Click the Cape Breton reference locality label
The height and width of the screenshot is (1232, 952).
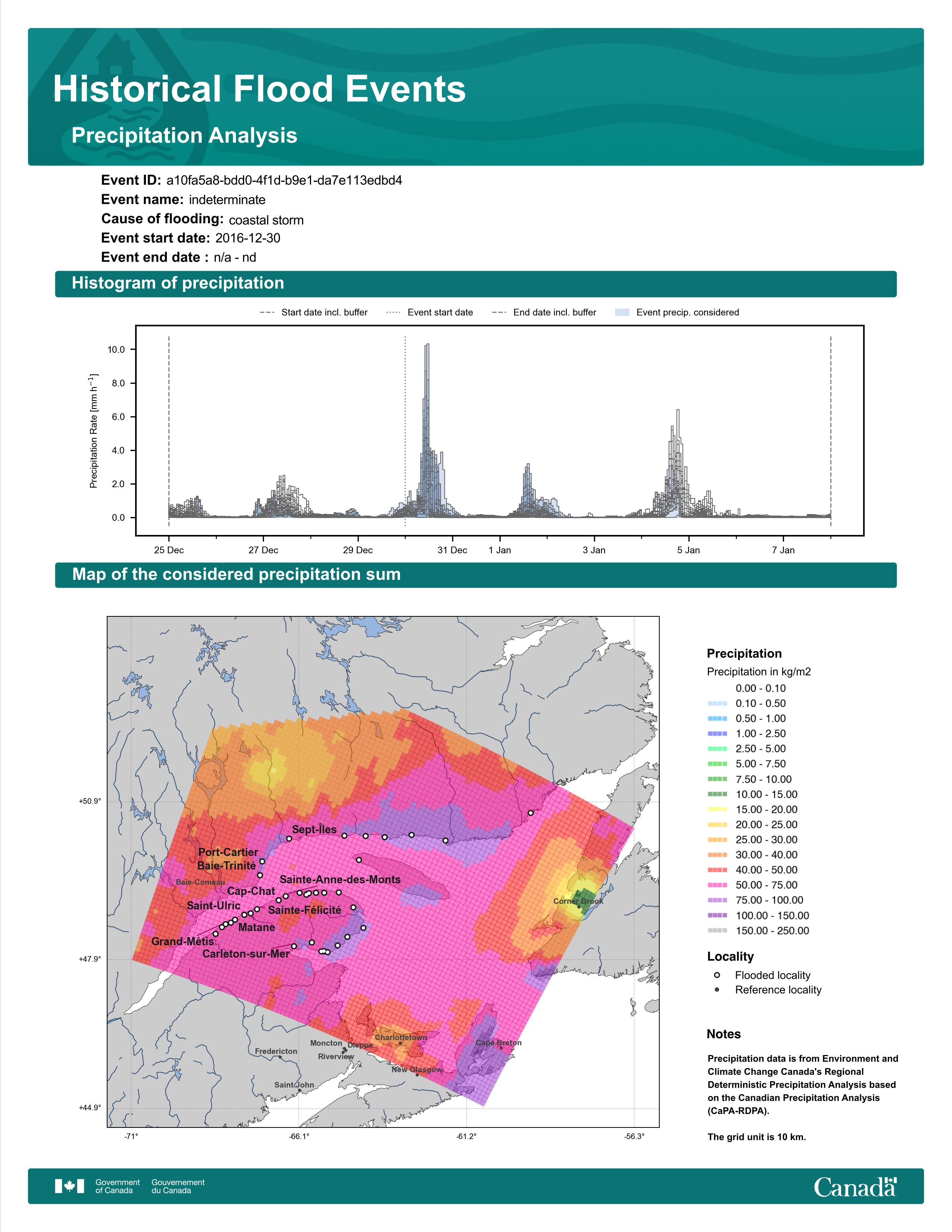pos(498,1042)
